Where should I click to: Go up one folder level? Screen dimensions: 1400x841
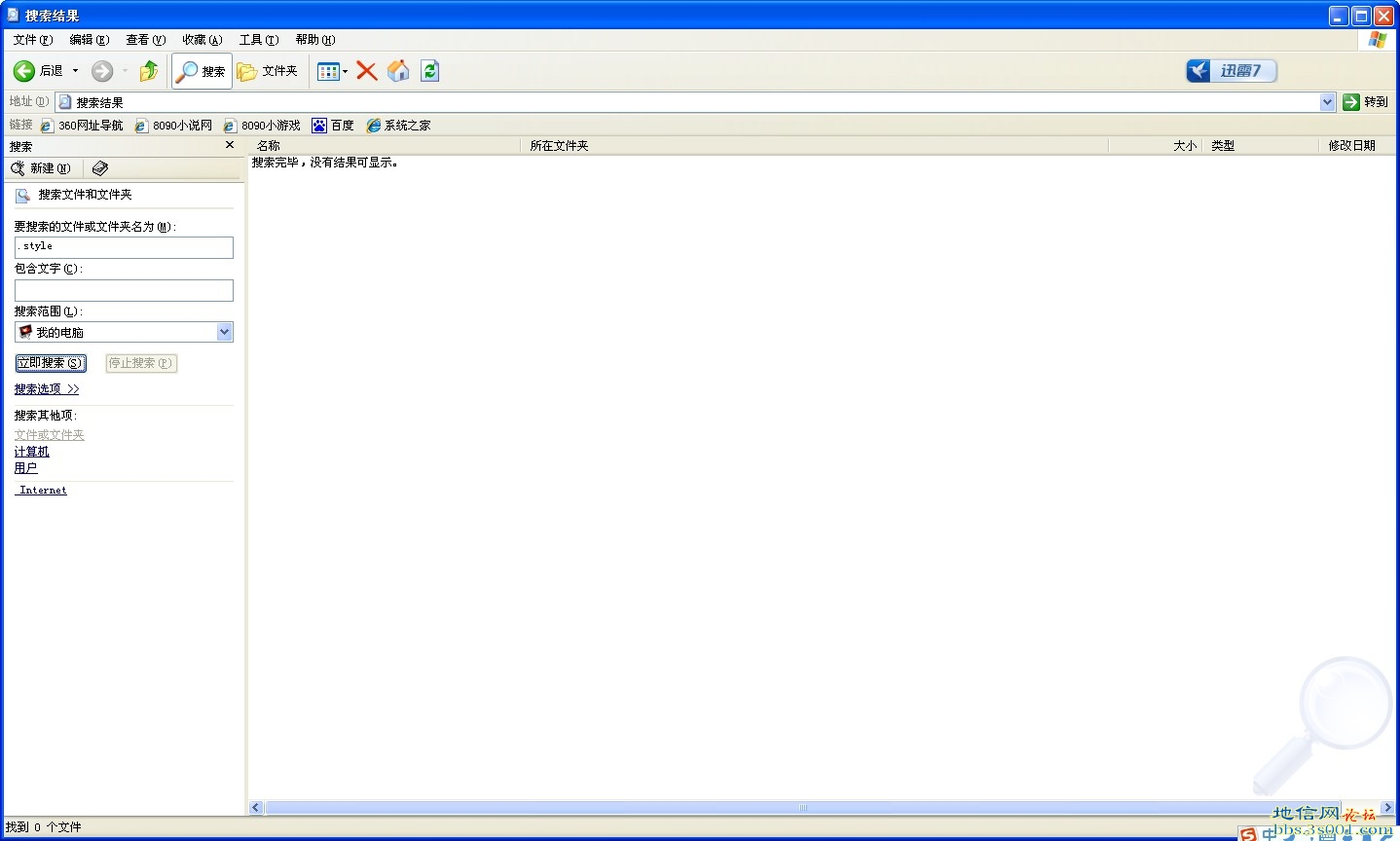click(148, 71)
